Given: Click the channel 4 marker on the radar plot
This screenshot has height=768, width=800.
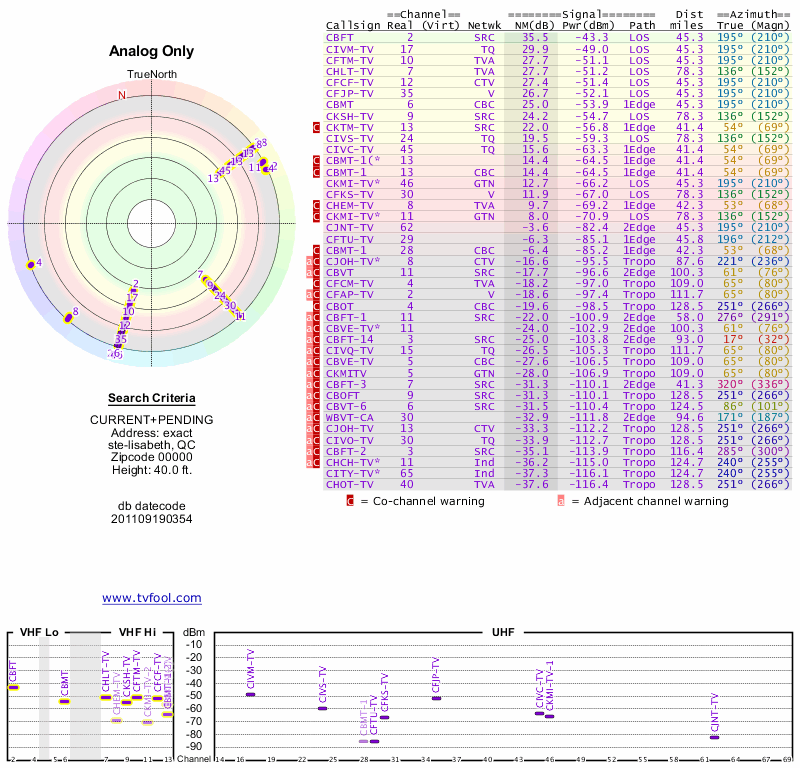Looking at the screenshot, I should 30,264.
